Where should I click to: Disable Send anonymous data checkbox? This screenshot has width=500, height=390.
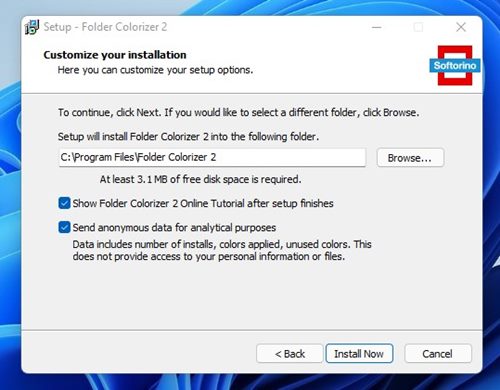click(x=64, y=227)
